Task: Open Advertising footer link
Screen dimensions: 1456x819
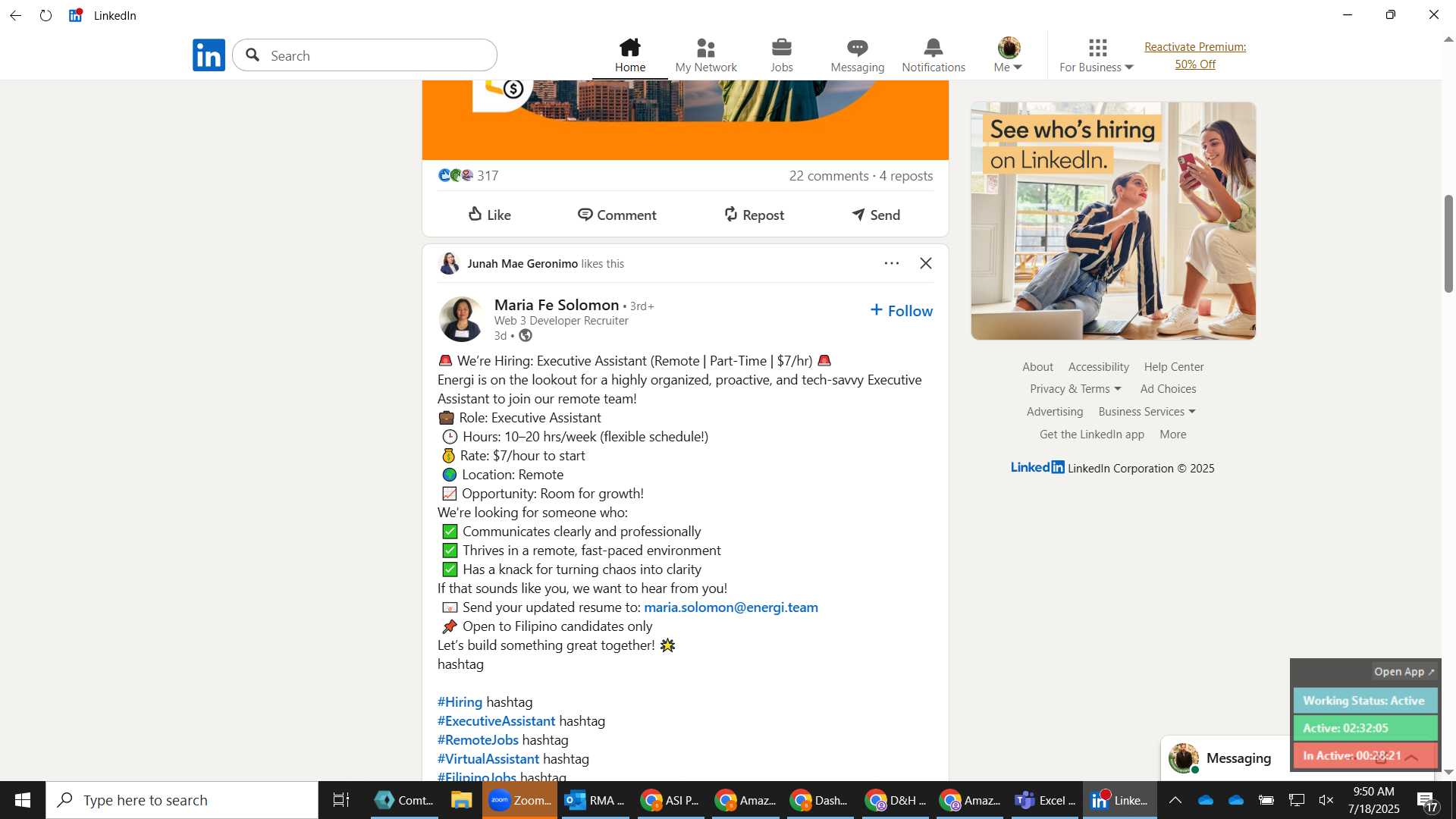Action: pyautogui.click(x=1054, y=412)
